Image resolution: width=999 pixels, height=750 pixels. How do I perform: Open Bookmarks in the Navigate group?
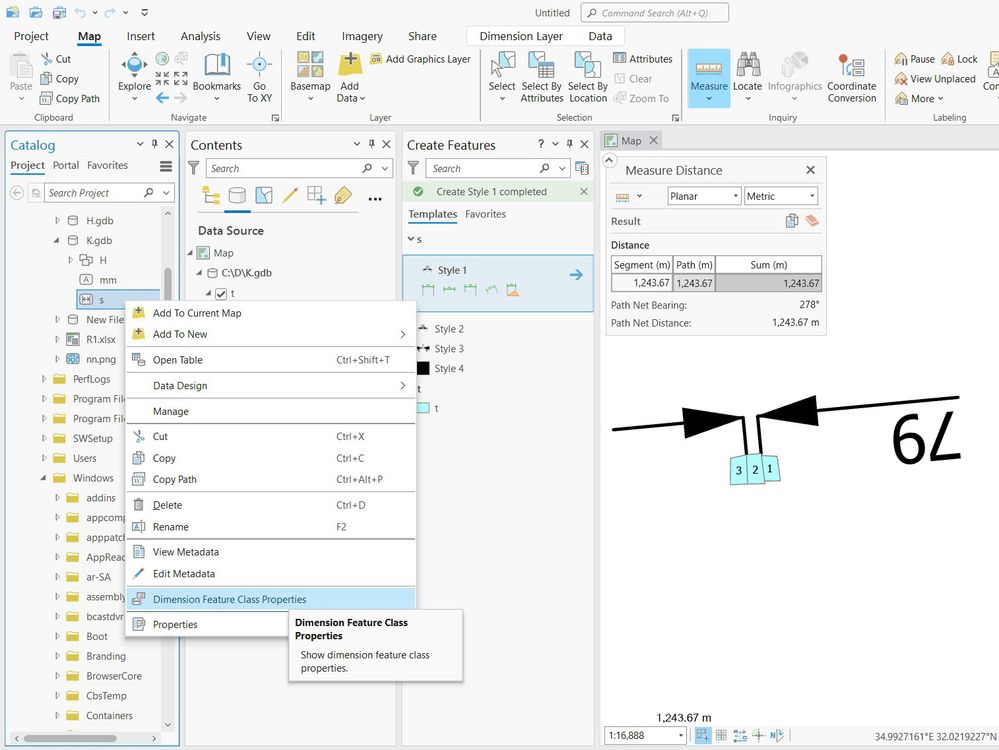[x=217, y=71]
